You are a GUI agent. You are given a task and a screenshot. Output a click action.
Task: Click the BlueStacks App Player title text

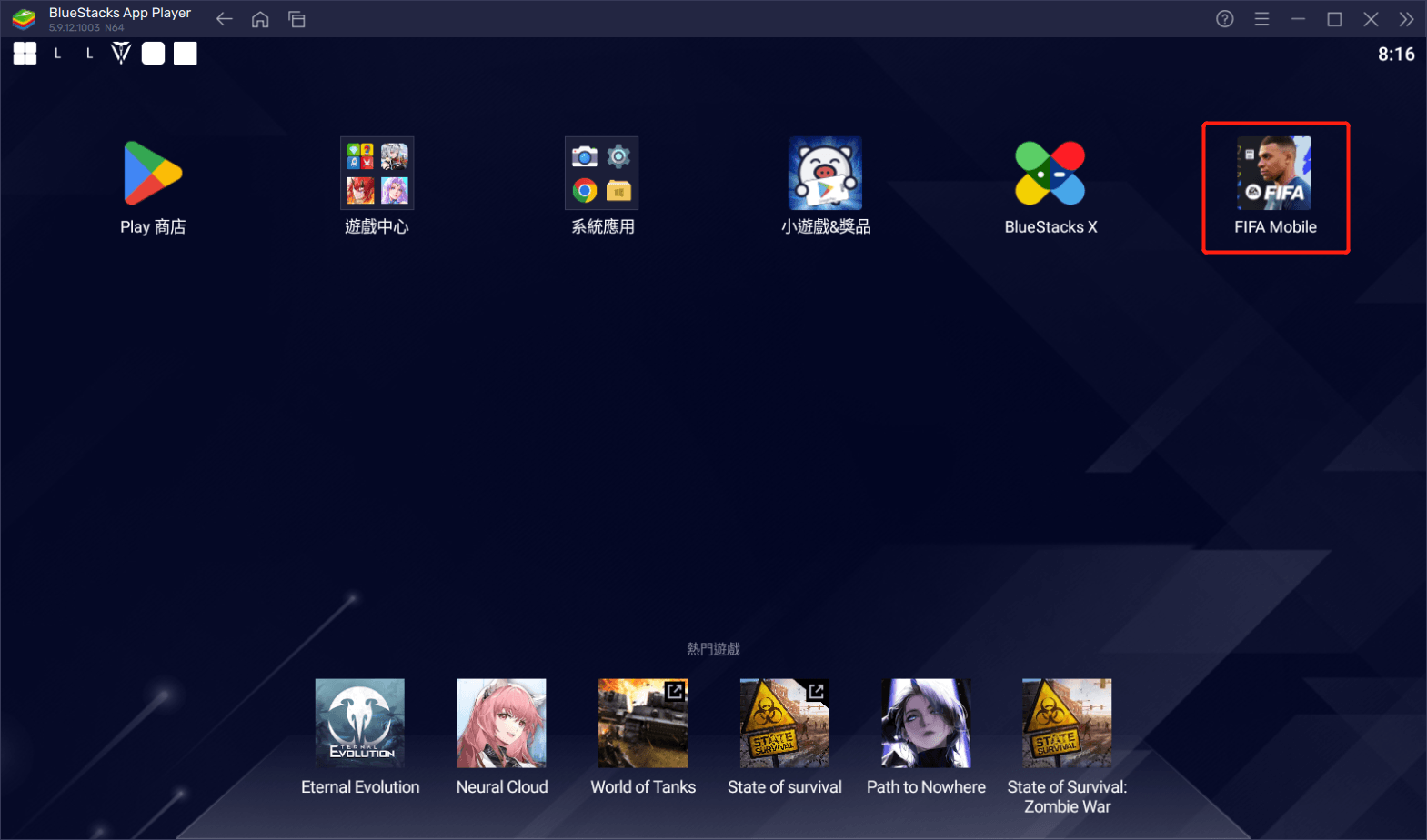point(120,13)
